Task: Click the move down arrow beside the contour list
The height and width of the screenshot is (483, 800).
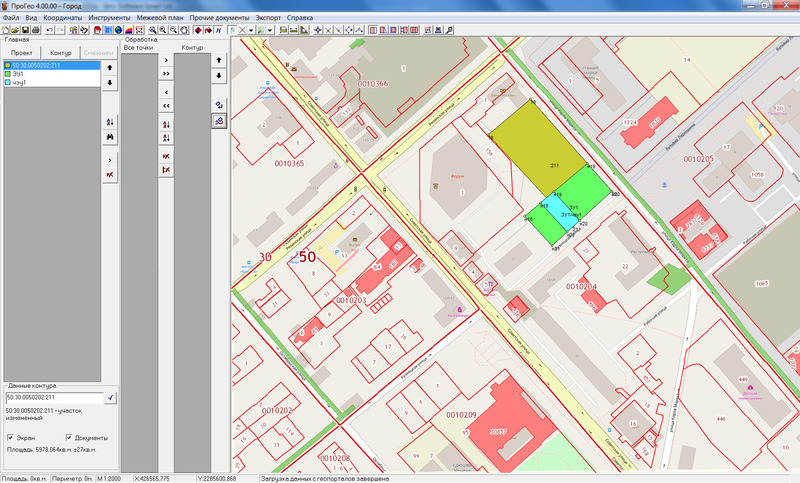Action: click(110, 81)
